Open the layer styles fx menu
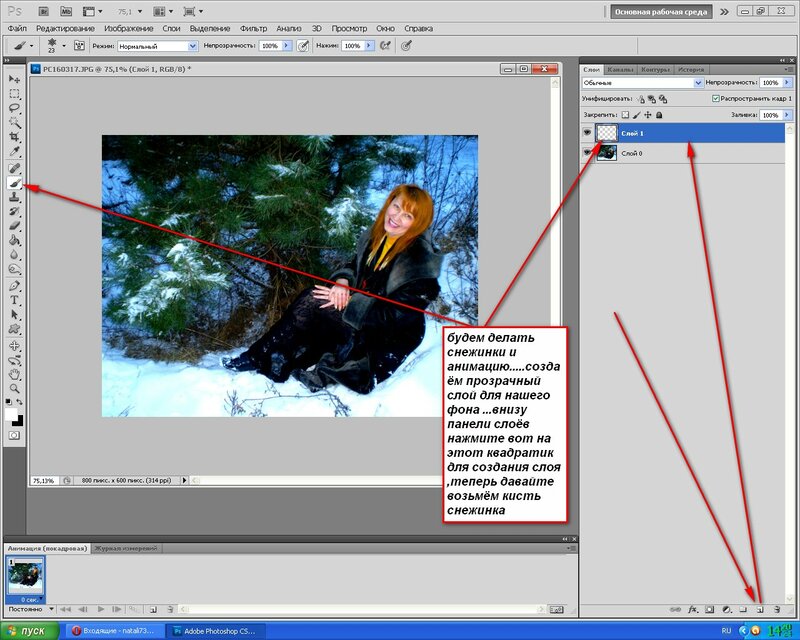The image size is (800, 640). pos(692,608)
